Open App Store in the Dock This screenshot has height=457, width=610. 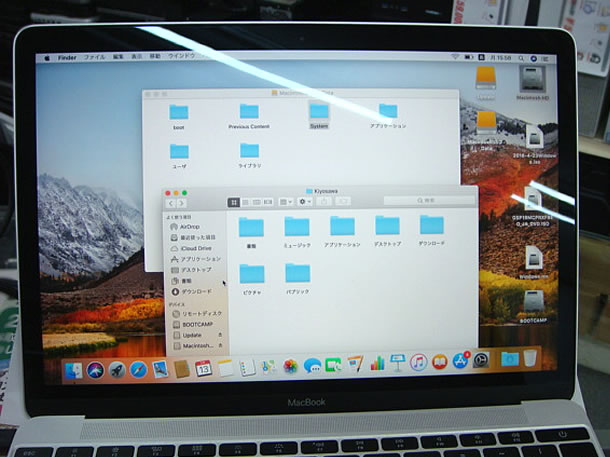[x=461, y=361]
